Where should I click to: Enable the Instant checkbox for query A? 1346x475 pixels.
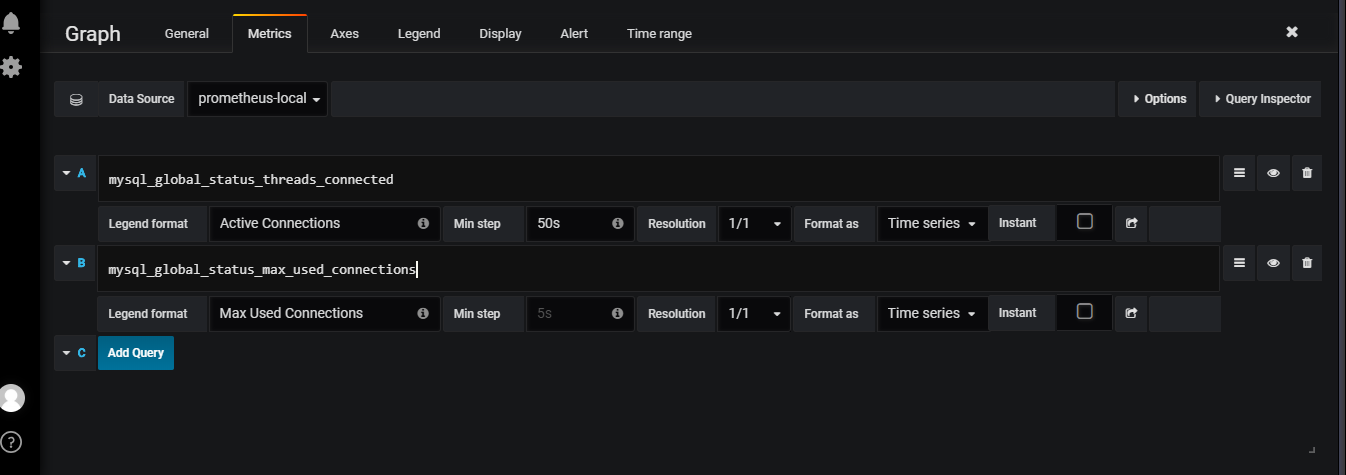tap(1084, 222)
